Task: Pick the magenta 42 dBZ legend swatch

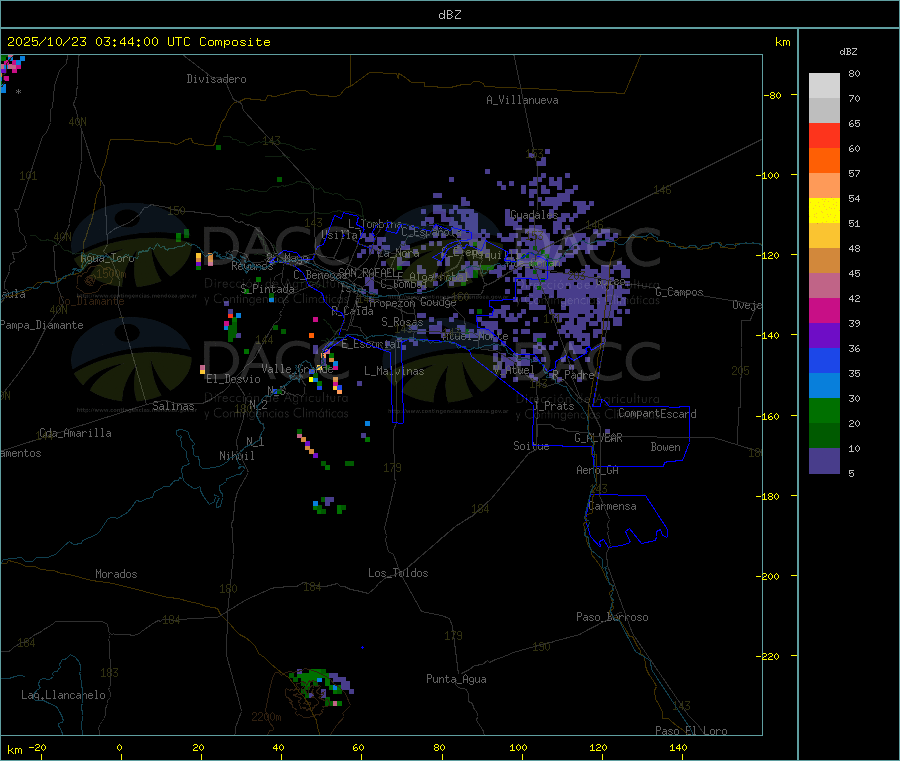Action: [x=824, y=310]
